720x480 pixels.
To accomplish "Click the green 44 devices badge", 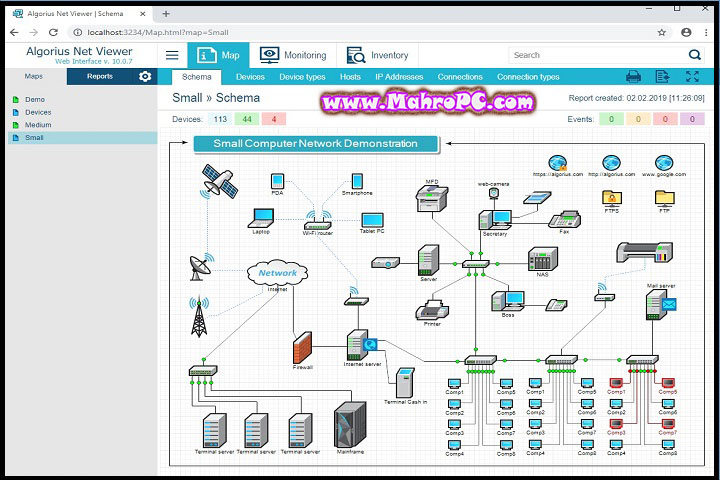I will (247, 119).
